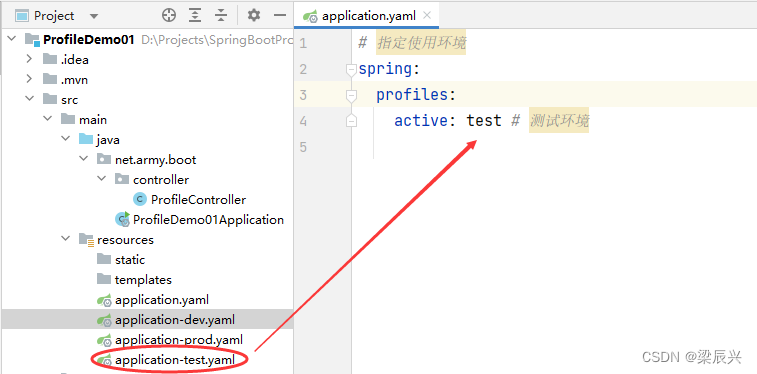The image size is (757, 374).
Task: Click the Project panel title icon
Action: 22,16
